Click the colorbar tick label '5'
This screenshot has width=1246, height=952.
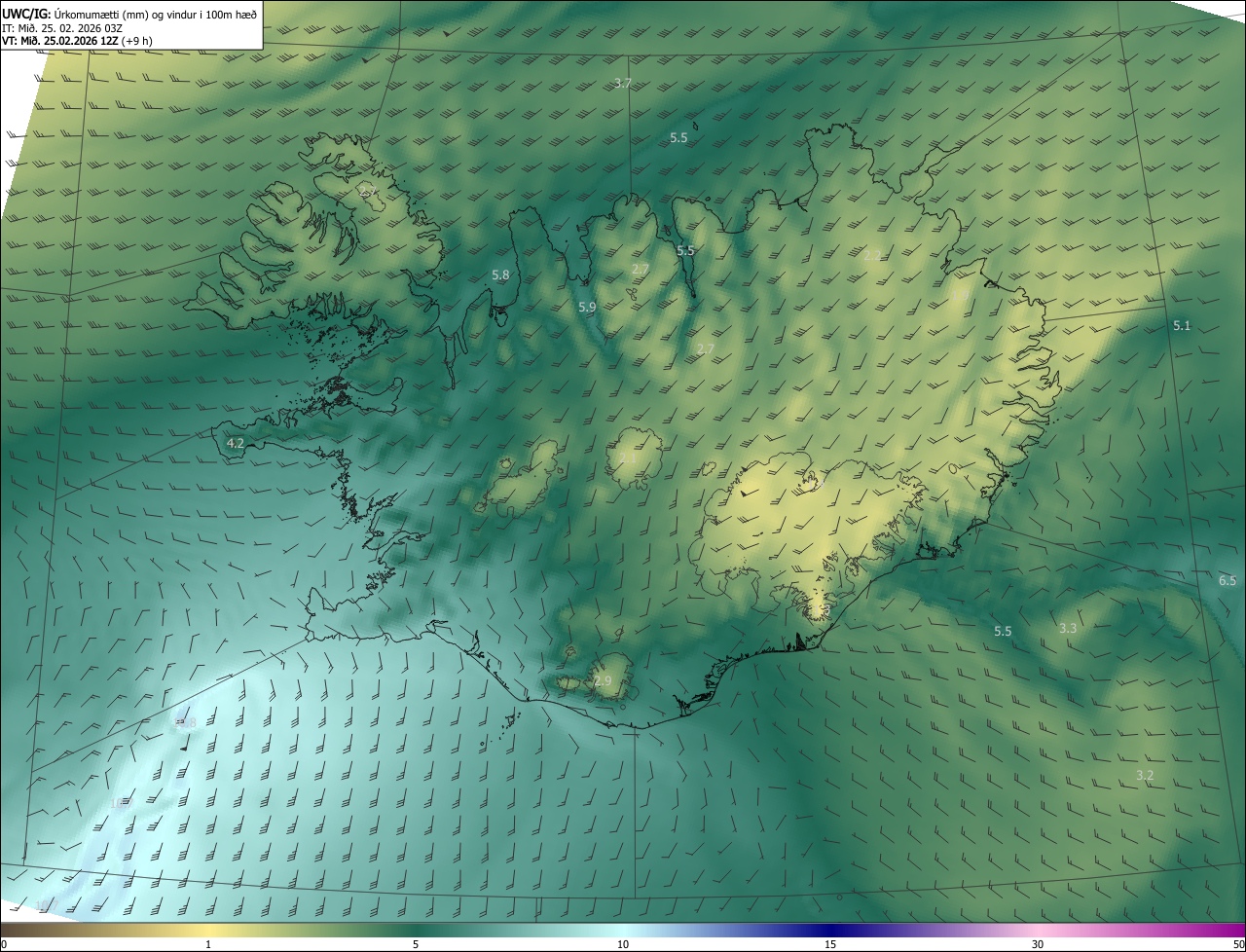pyautogui.click(x=416, y=944)
